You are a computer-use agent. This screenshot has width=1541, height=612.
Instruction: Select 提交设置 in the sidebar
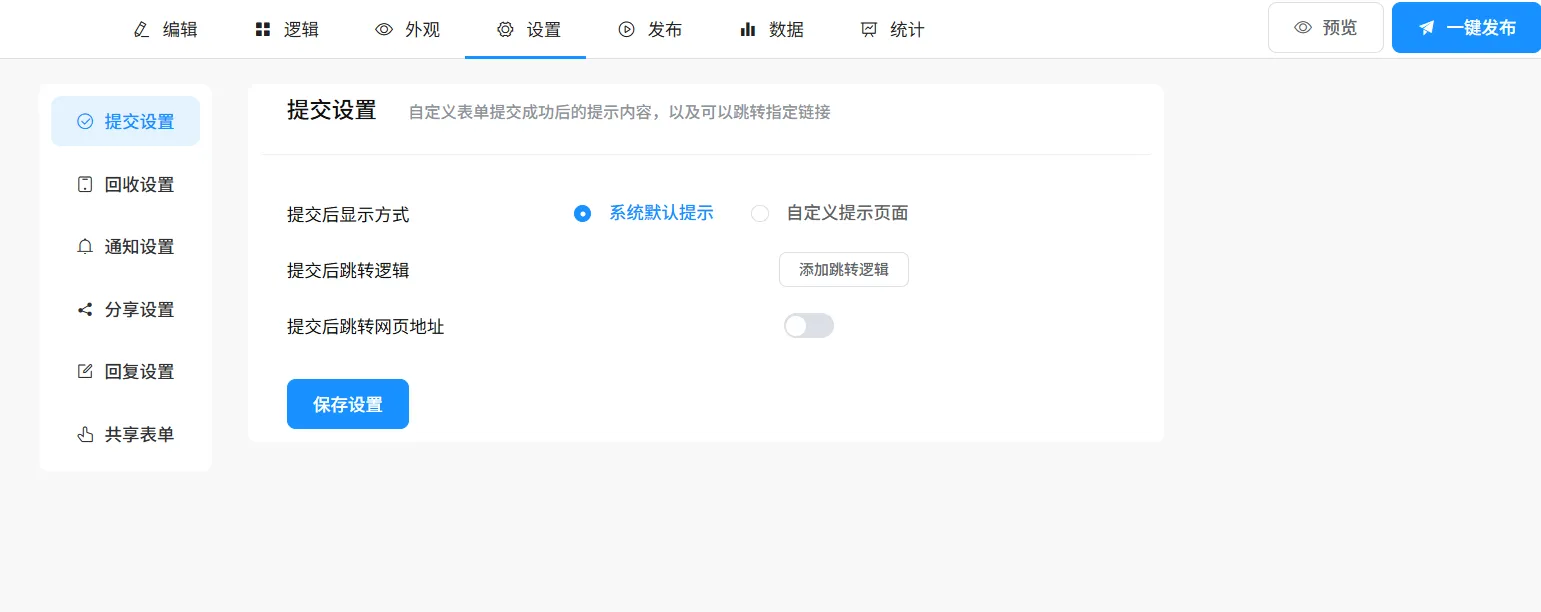point(126,122)
